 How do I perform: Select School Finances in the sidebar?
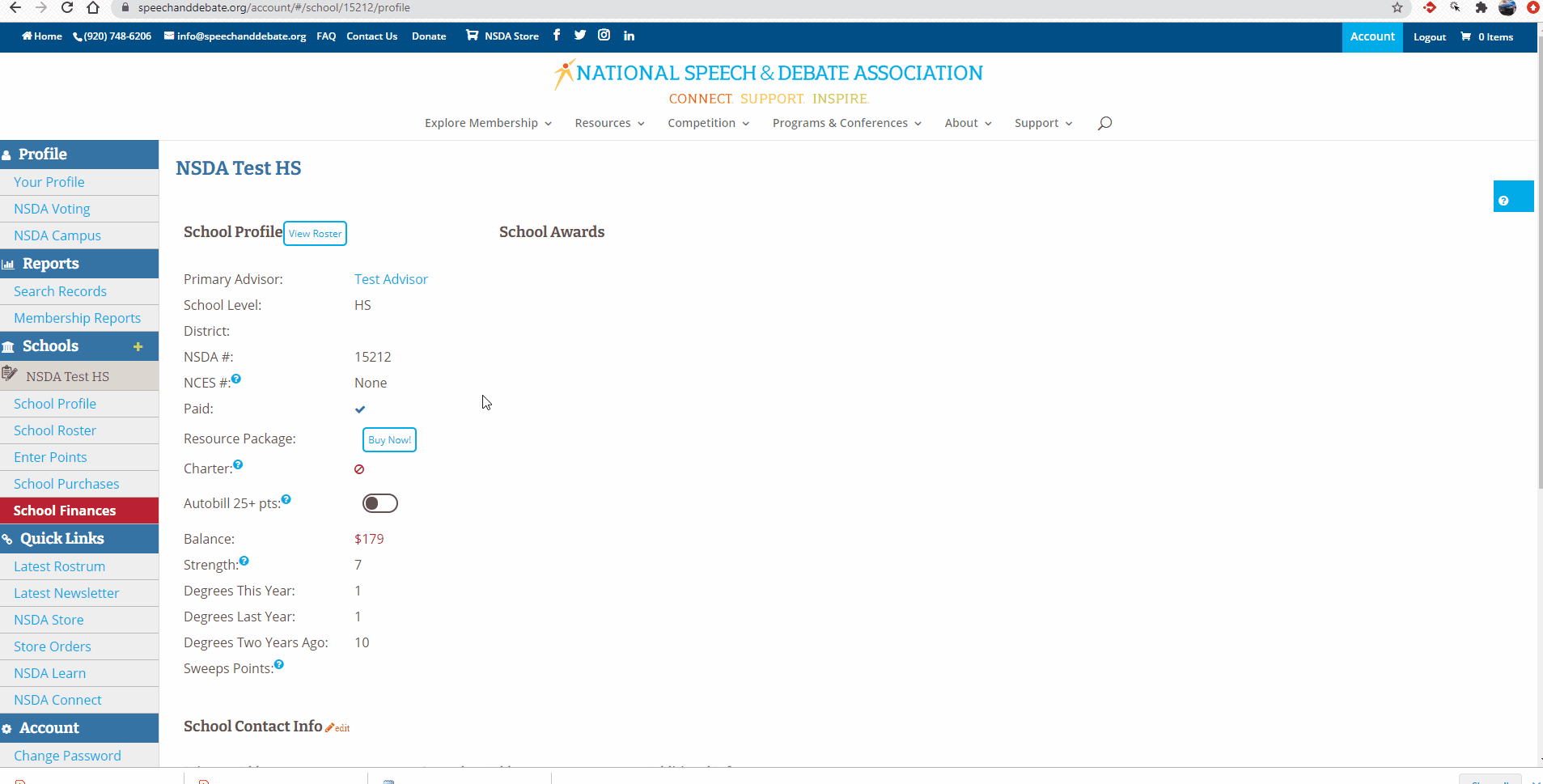tap(65, 511)
